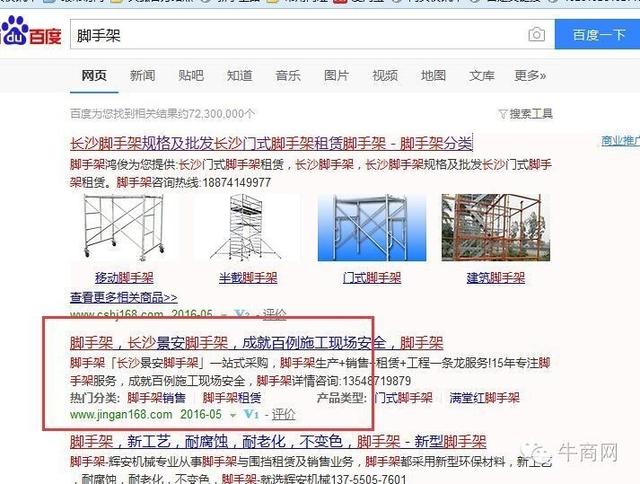Viewport: 640px width, 484px height.
Task: Click the V2 credibility badge for cshj168.com
Action: tap(242, 313)
